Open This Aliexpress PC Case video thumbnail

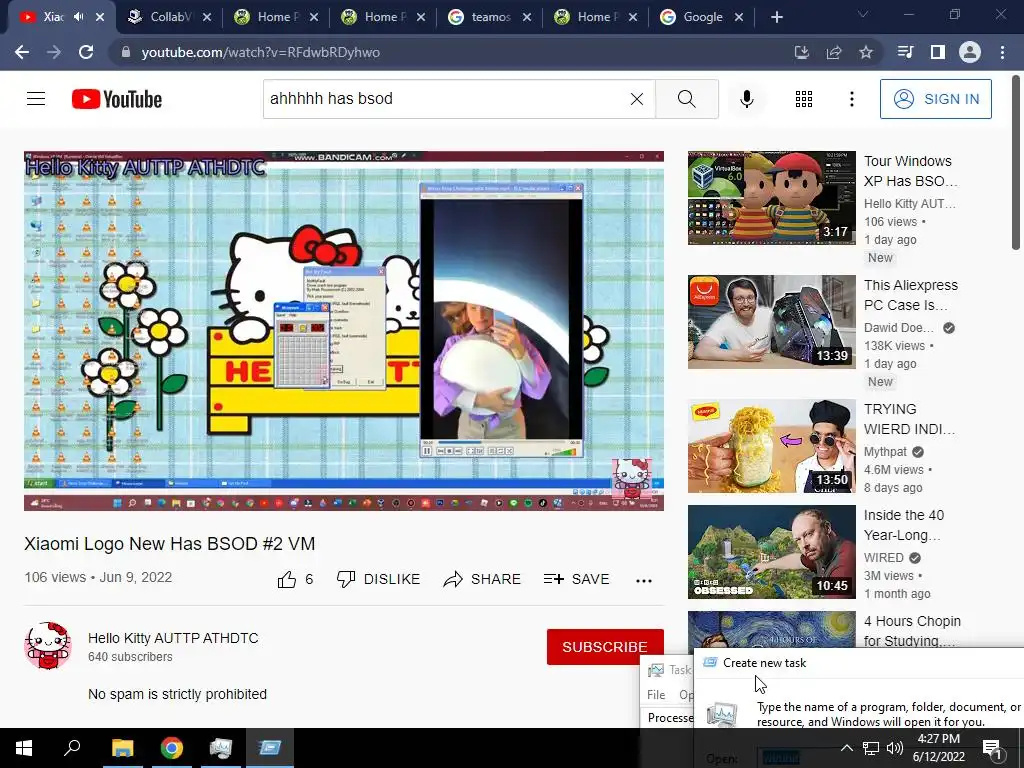pyautogui.click(x=771, y=322)
